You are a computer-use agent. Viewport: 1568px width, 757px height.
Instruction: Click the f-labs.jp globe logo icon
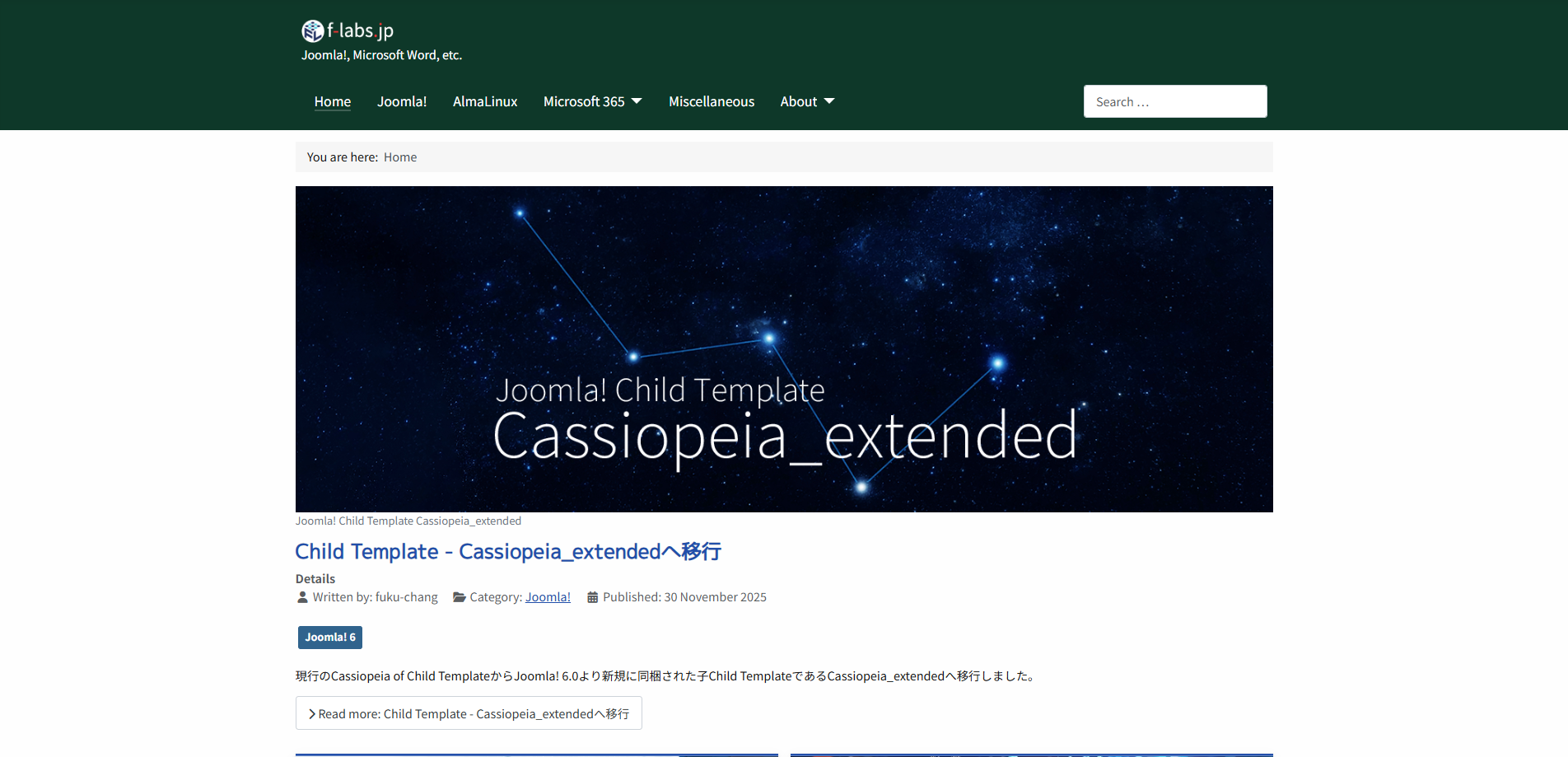point(312,31)
